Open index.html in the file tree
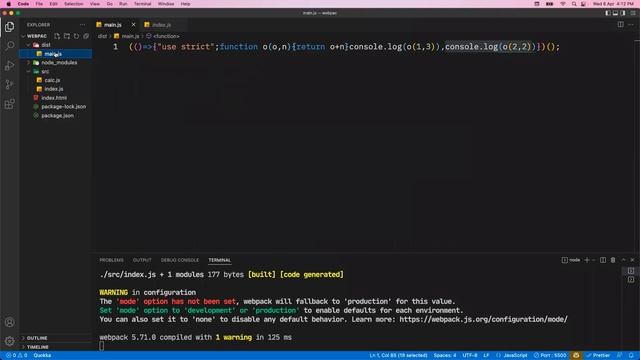Viewport: 640px width, 360px height. [54, 98]
